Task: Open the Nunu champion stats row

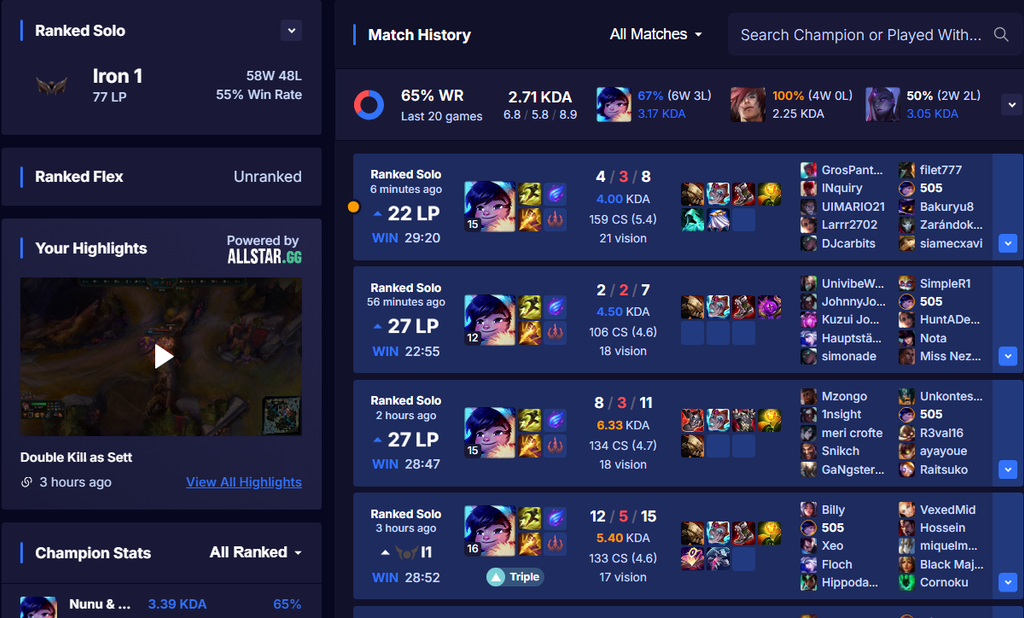Action: coord(161,604)
